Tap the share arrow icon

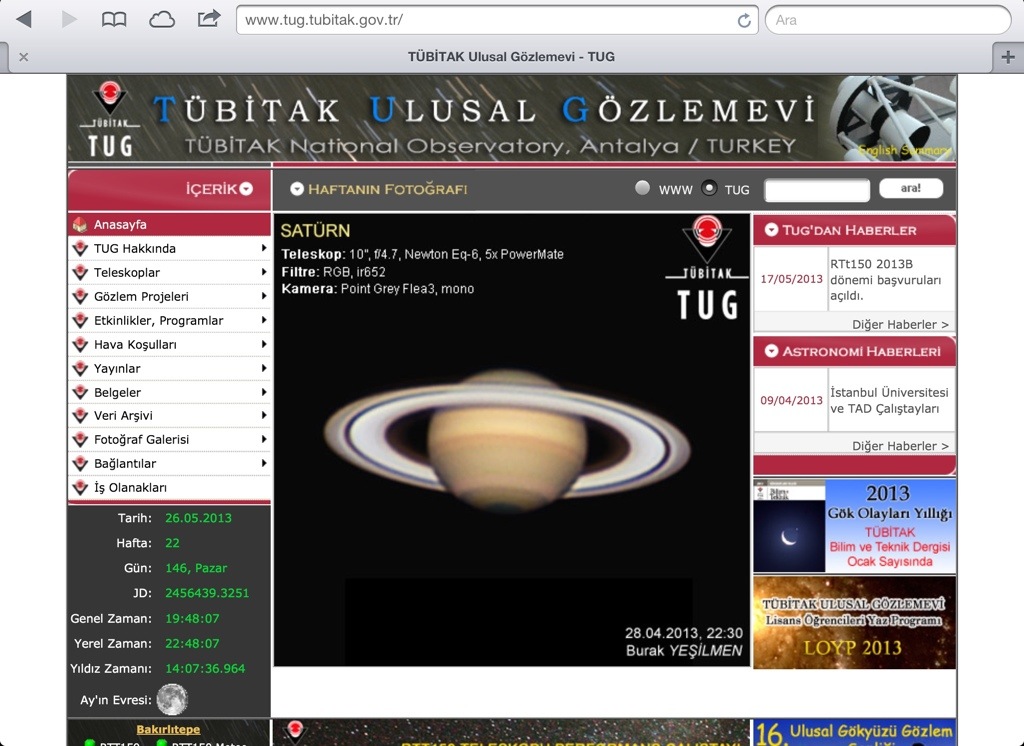click(x=209, y=18)
